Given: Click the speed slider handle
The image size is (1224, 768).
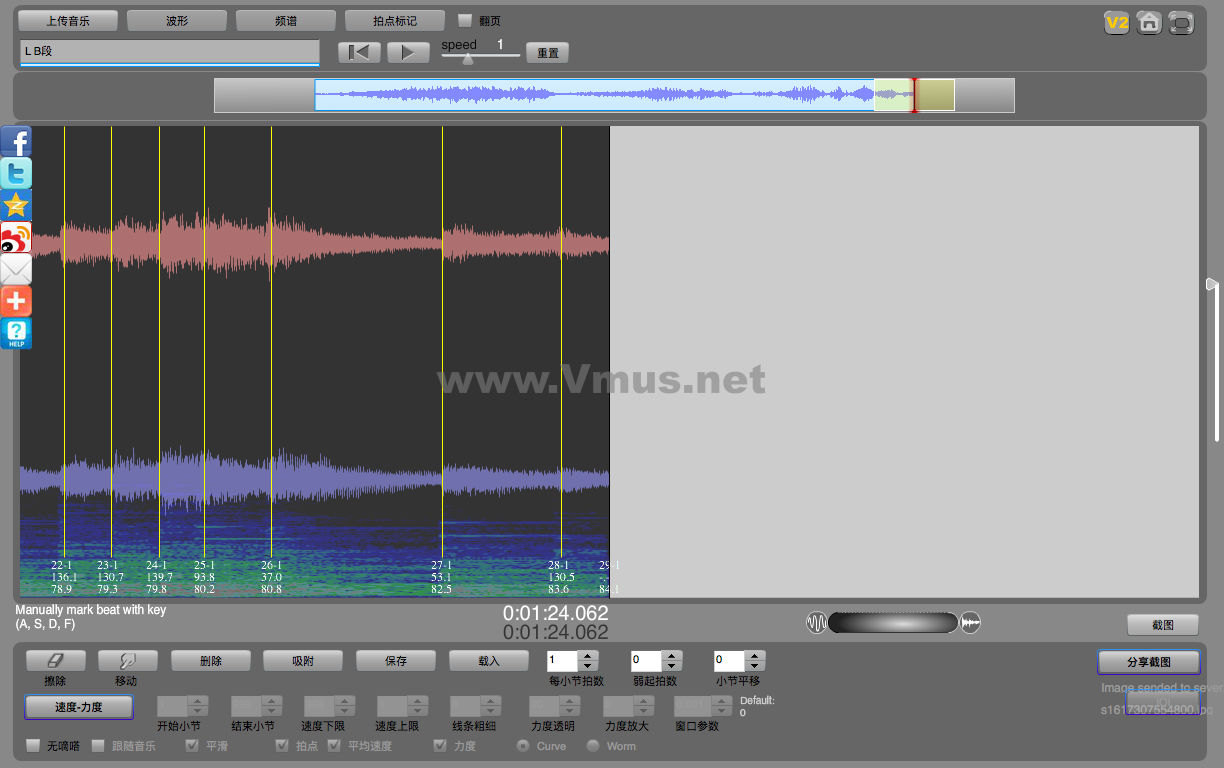Looking at the screenshot, I should [x=467, y=59].
